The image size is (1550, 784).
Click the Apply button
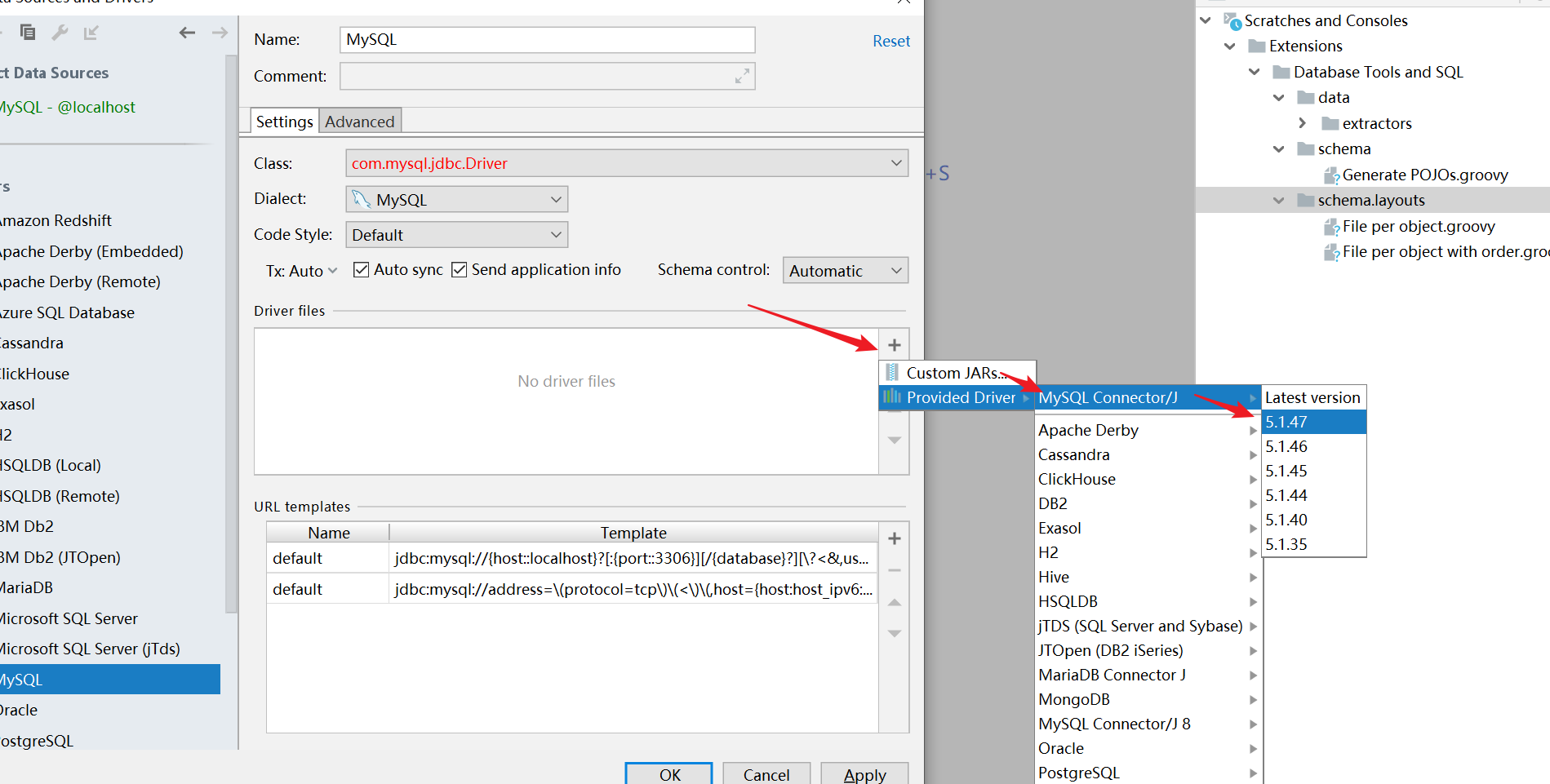(x=864, y=774)
